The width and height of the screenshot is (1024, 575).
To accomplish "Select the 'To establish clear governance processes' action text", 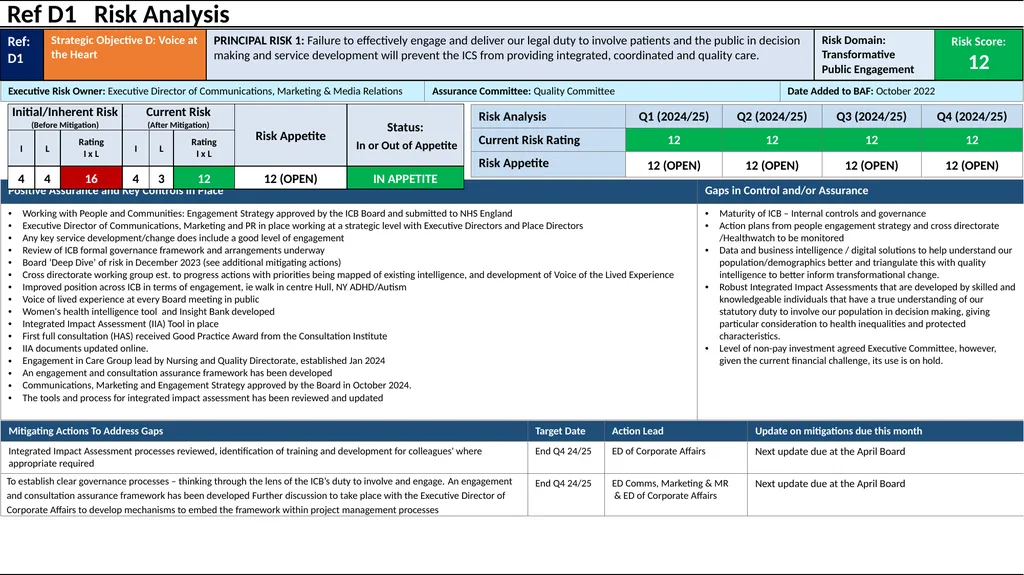I will [259, 495].
